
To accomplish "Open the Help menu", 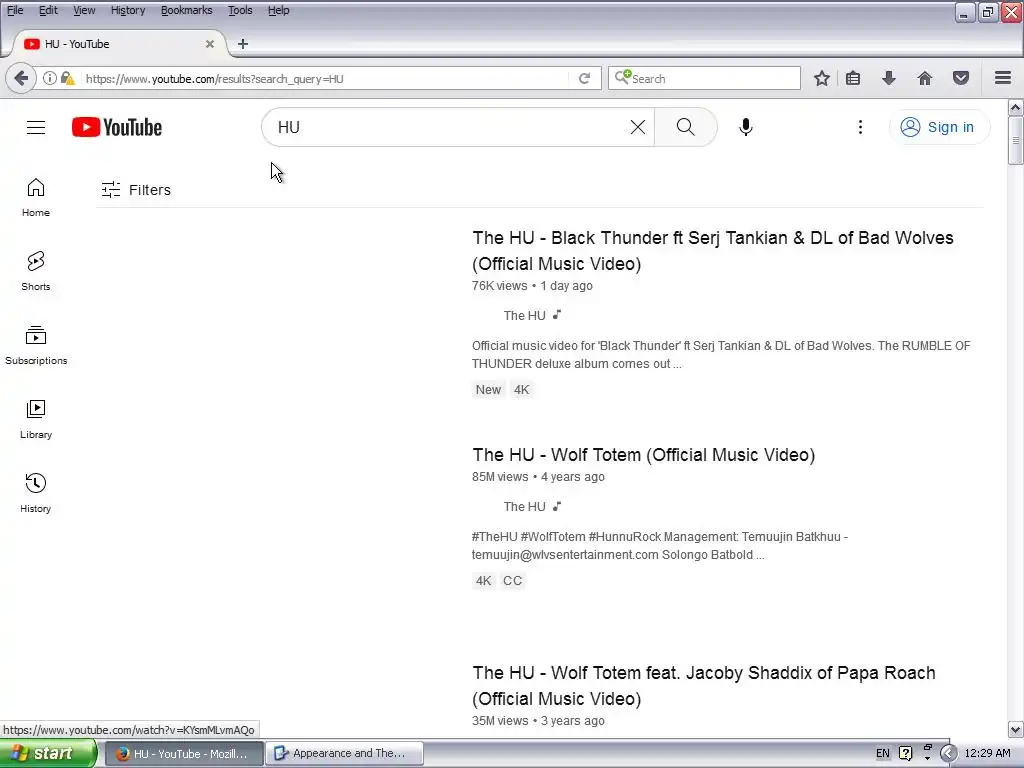I will point(278,10).
